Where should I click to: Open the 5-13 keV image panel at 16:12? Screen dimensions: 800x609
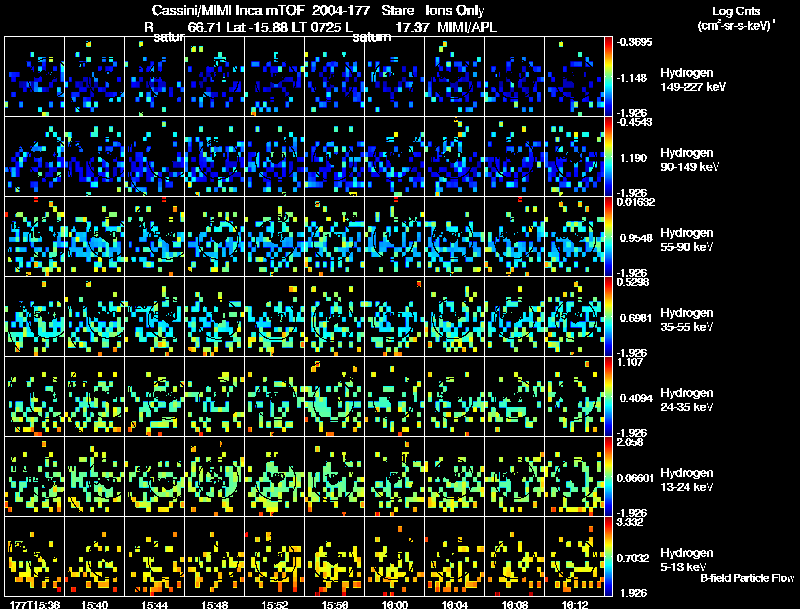(x=574, y=557)
